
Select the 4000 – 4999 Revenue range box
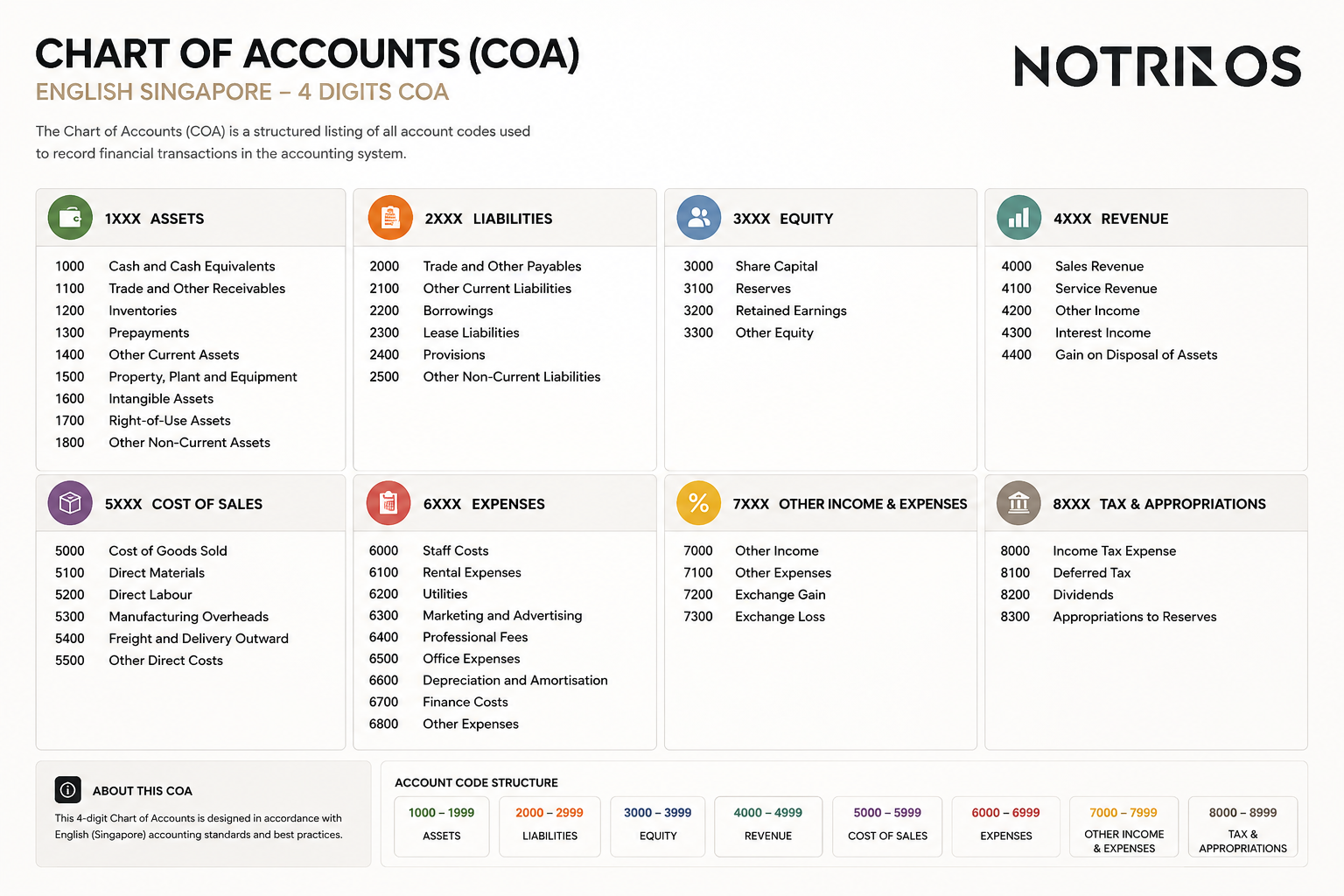tap(768, 826)
